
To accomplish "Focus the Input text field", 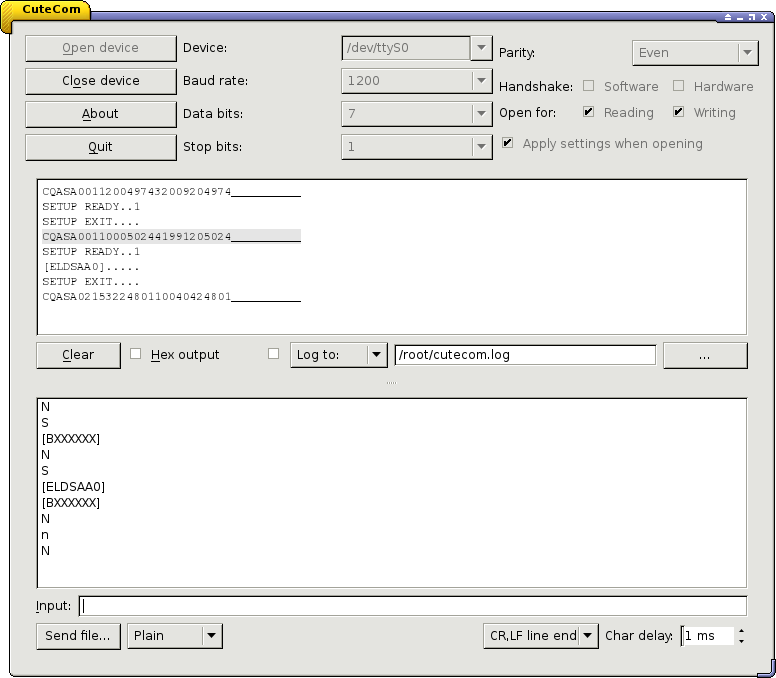I will (412, 606).
